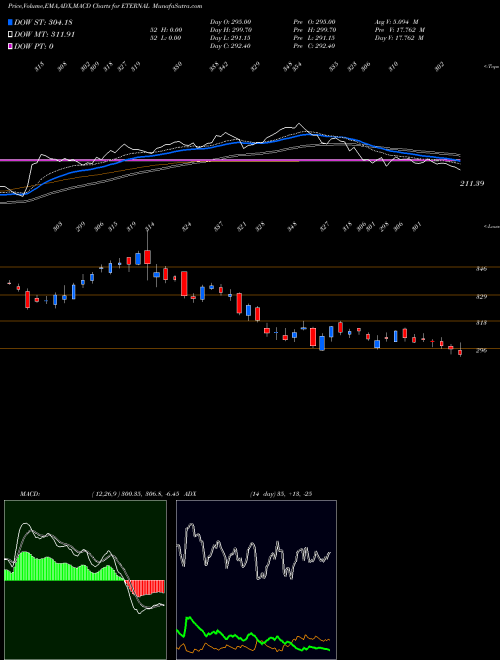Click the 'Day H: 299.70' value
Image resolution: width=500 pixels, height=660 pixels.
click(231, 30)
